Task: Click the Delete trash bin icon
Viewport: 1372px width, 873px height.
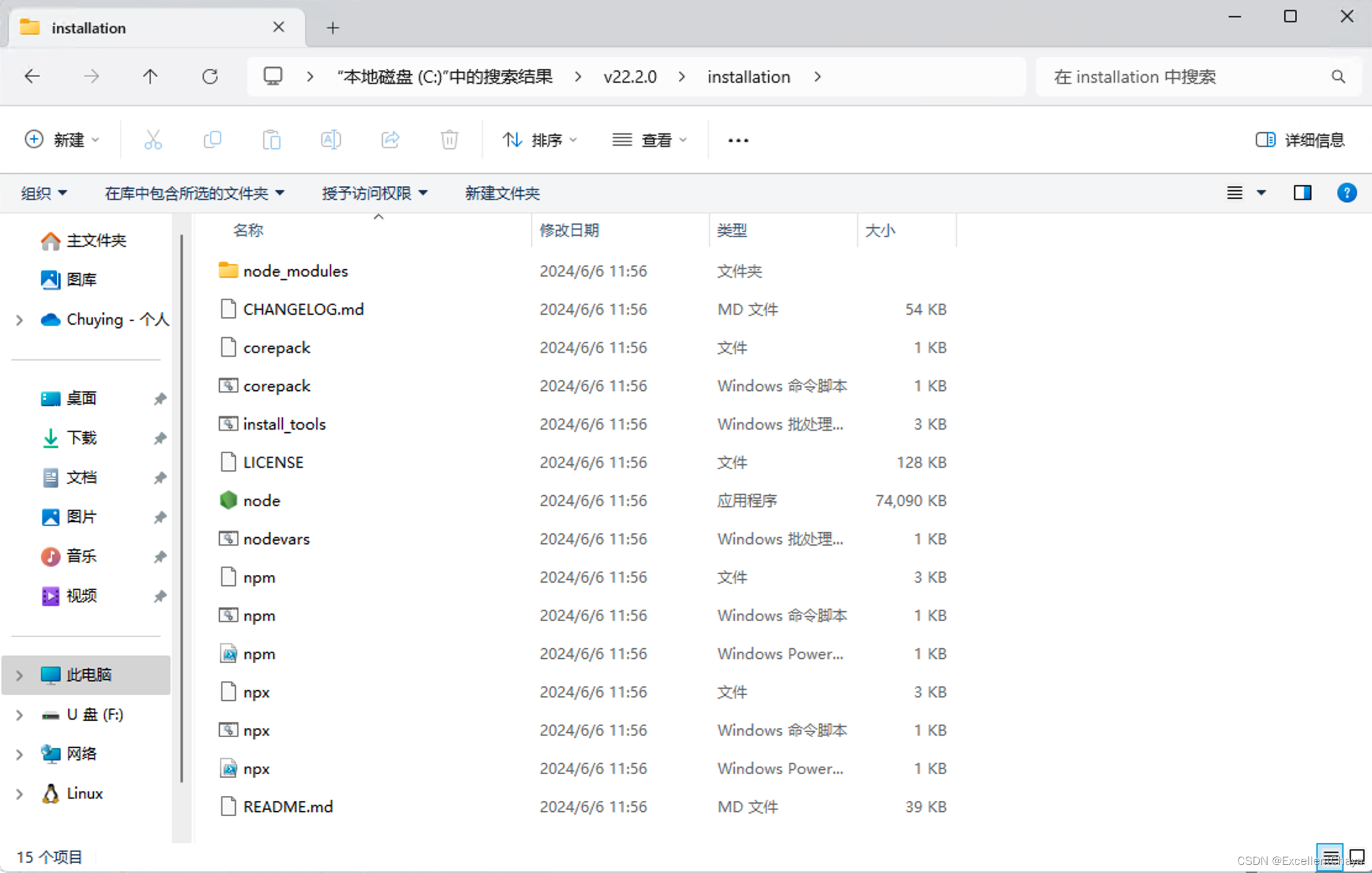Action: tap(450, 140)
